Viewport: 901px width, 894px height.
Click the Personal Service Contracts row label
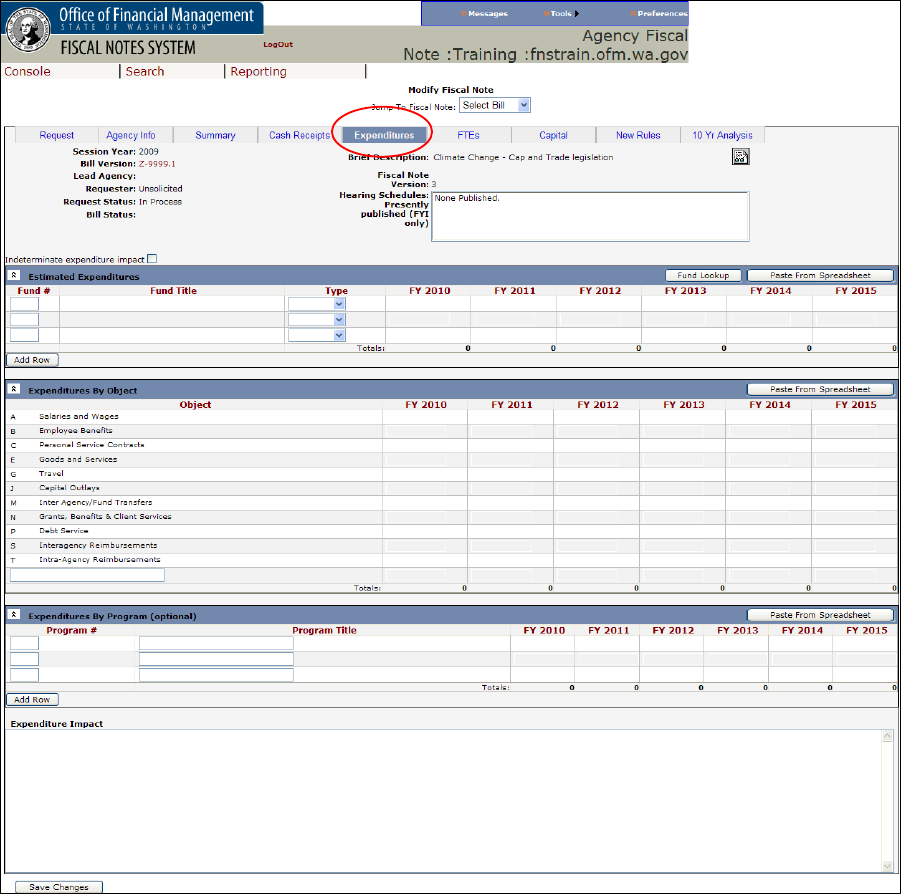[x=92, y=445]
